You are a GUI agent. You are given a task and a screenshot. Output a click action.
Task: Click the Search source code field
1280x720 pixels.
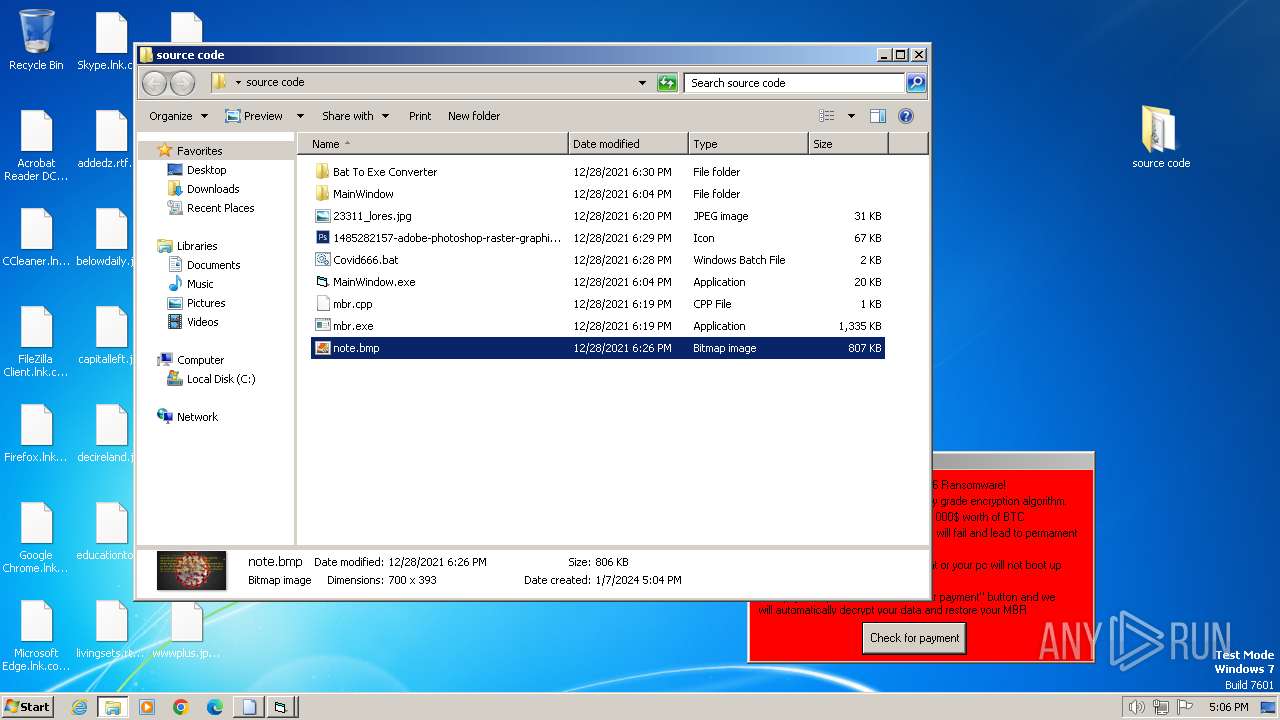[x=795, y=83]
